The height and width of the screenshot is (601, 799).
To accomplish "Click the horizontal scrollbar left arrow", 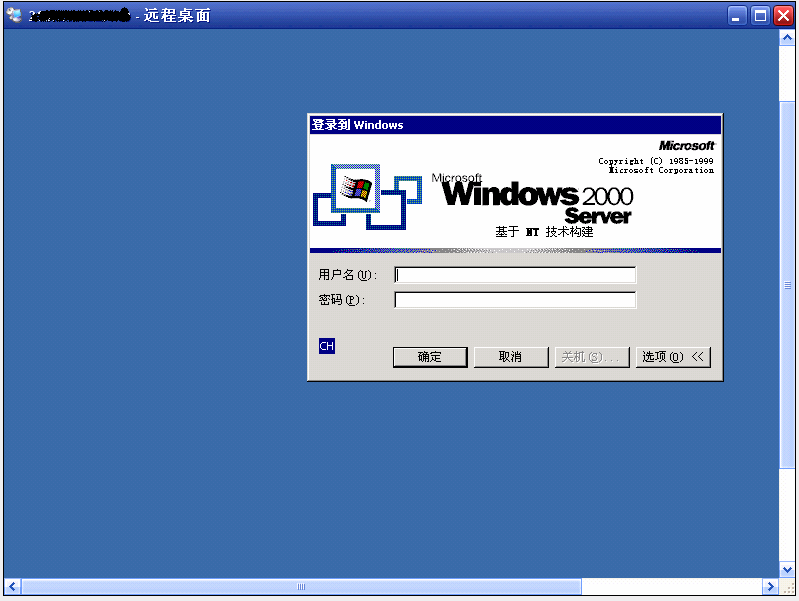I will click(x=12, y=587).
